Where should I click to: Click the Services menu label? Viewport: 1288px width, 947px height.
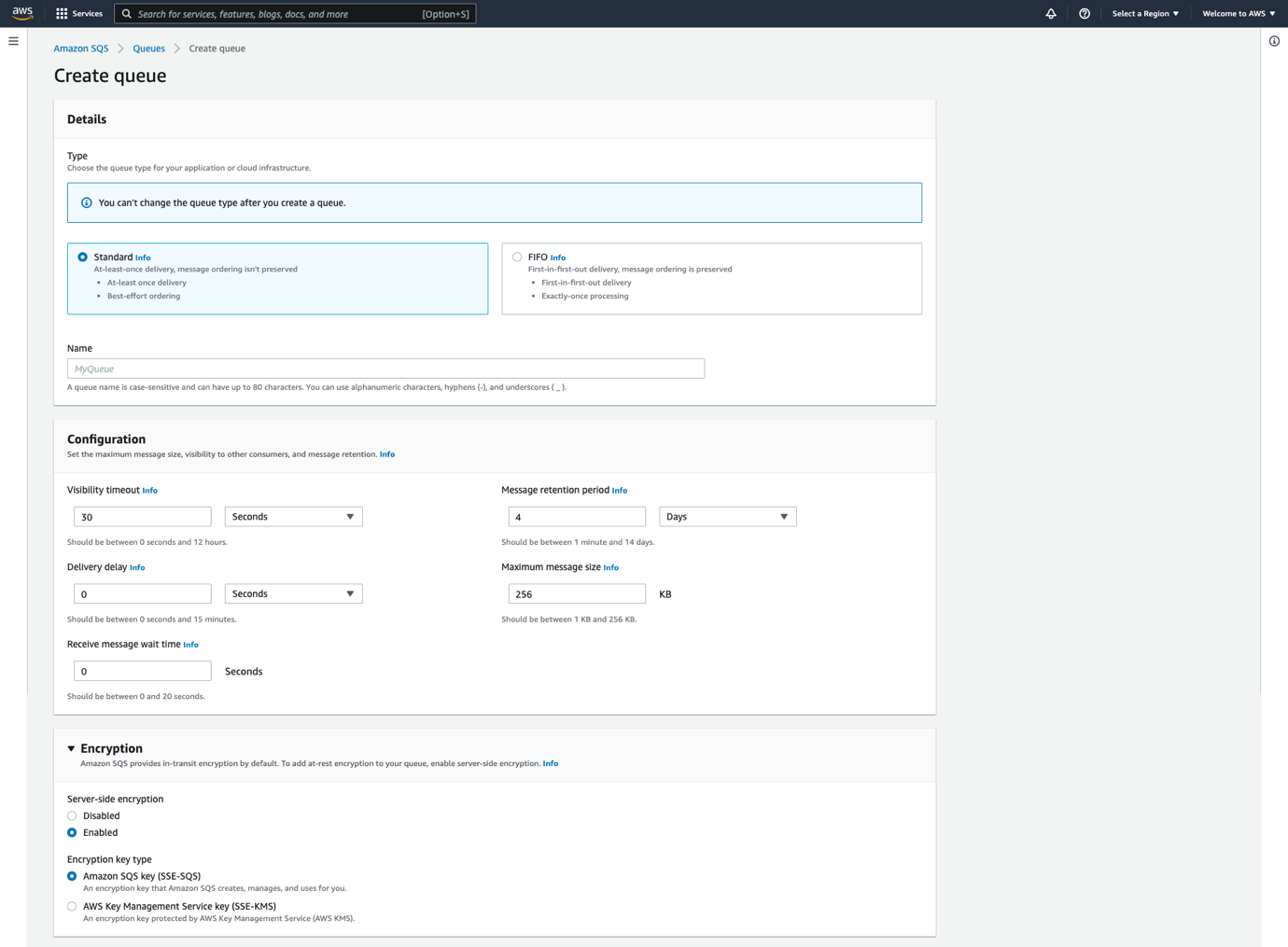88,14
